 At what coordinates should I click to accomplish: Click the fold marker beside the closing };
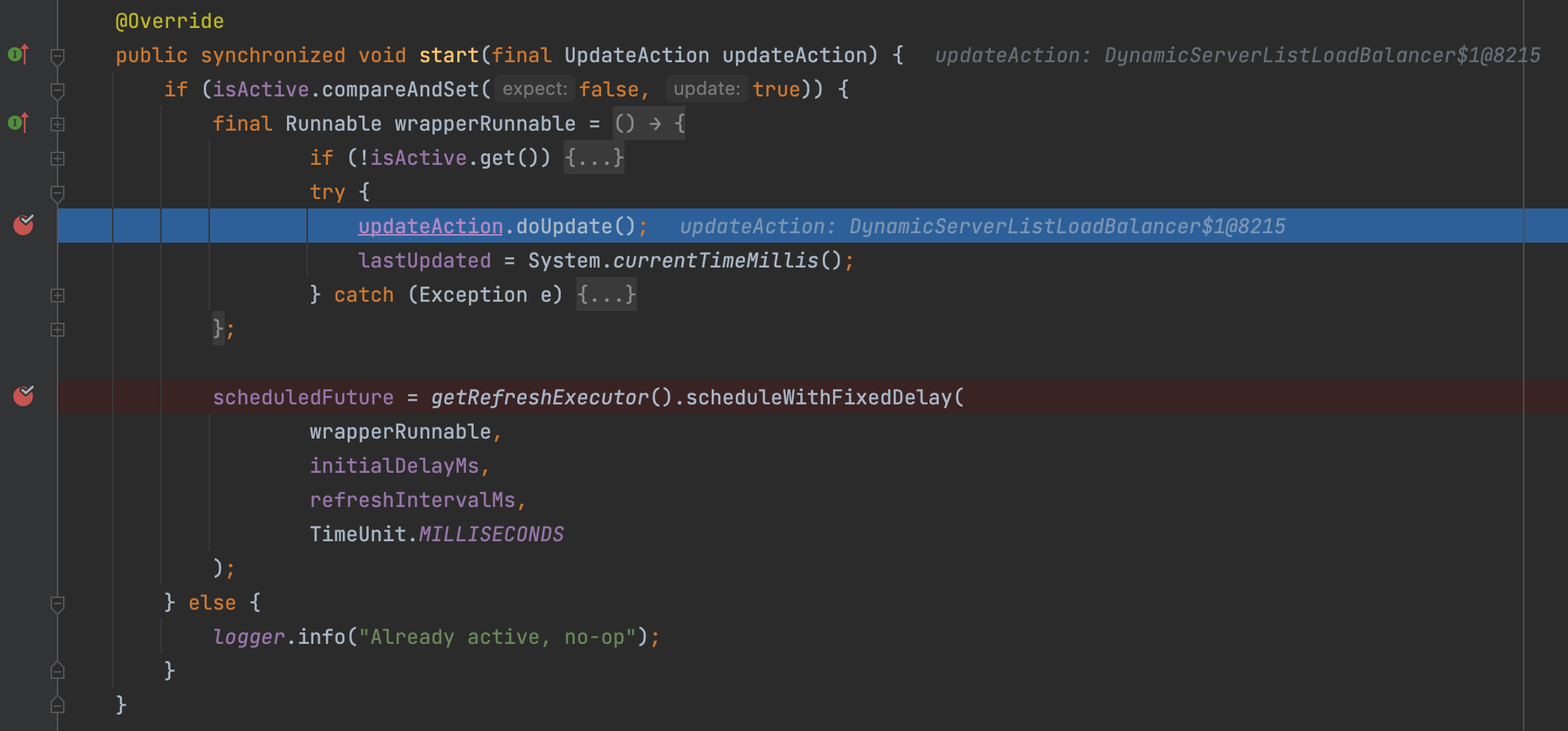[57, 329]
